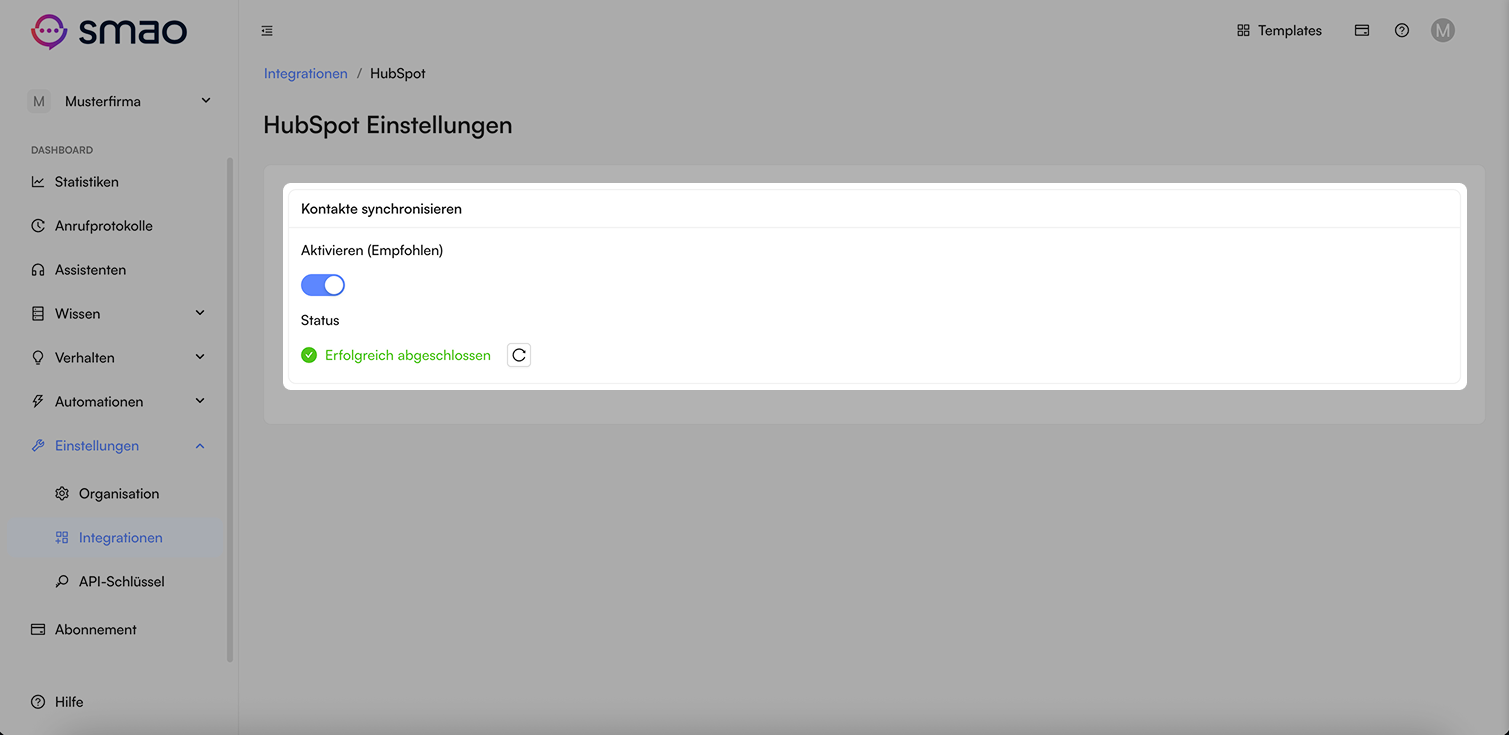Expand the Musterfirma chevron
Viewport: 1509px width, 735px height.
coord(206,101)
